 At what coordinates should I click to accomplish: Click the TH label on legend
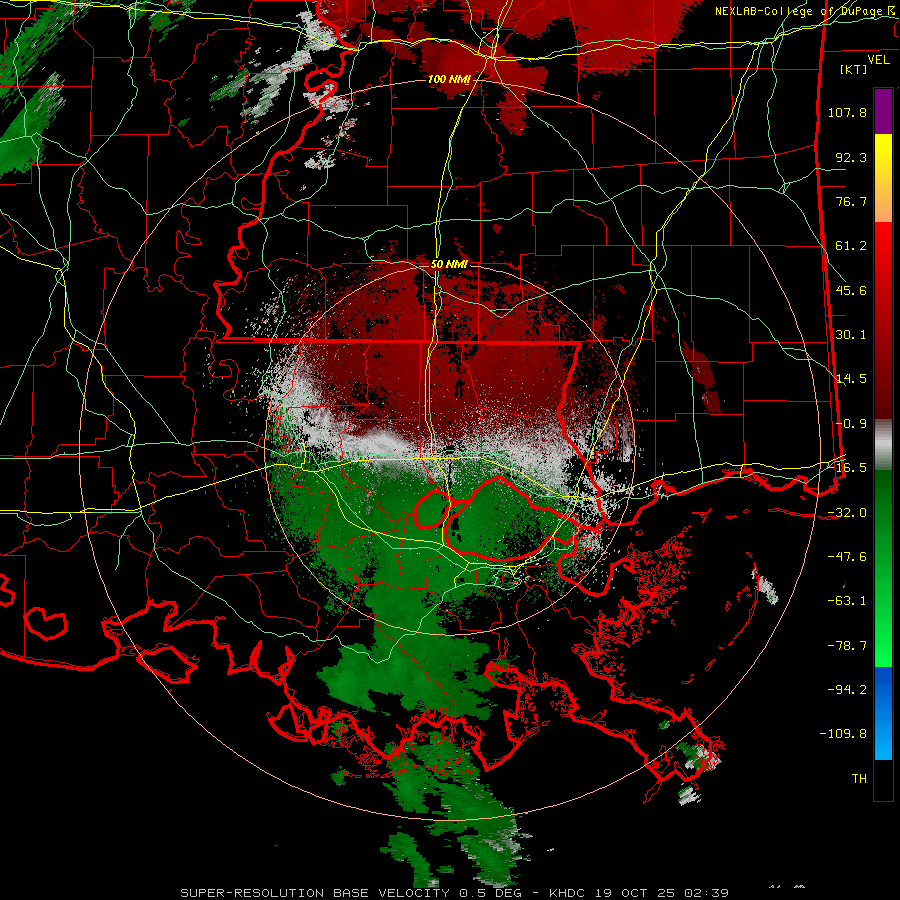(x=859, y=779)
